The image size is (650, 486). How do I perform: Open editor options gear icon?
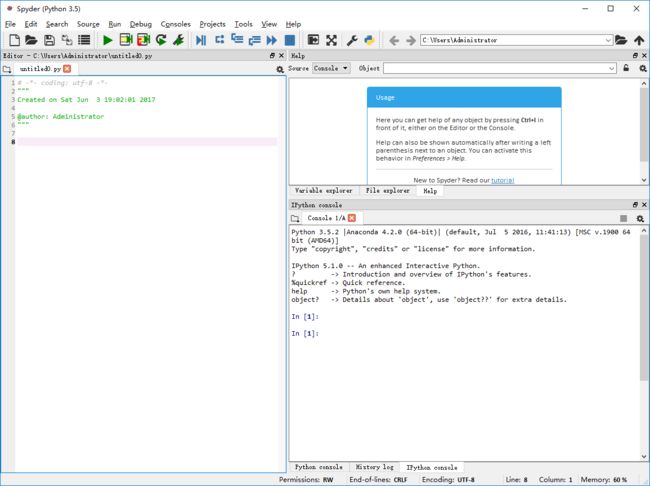(280, 69)
